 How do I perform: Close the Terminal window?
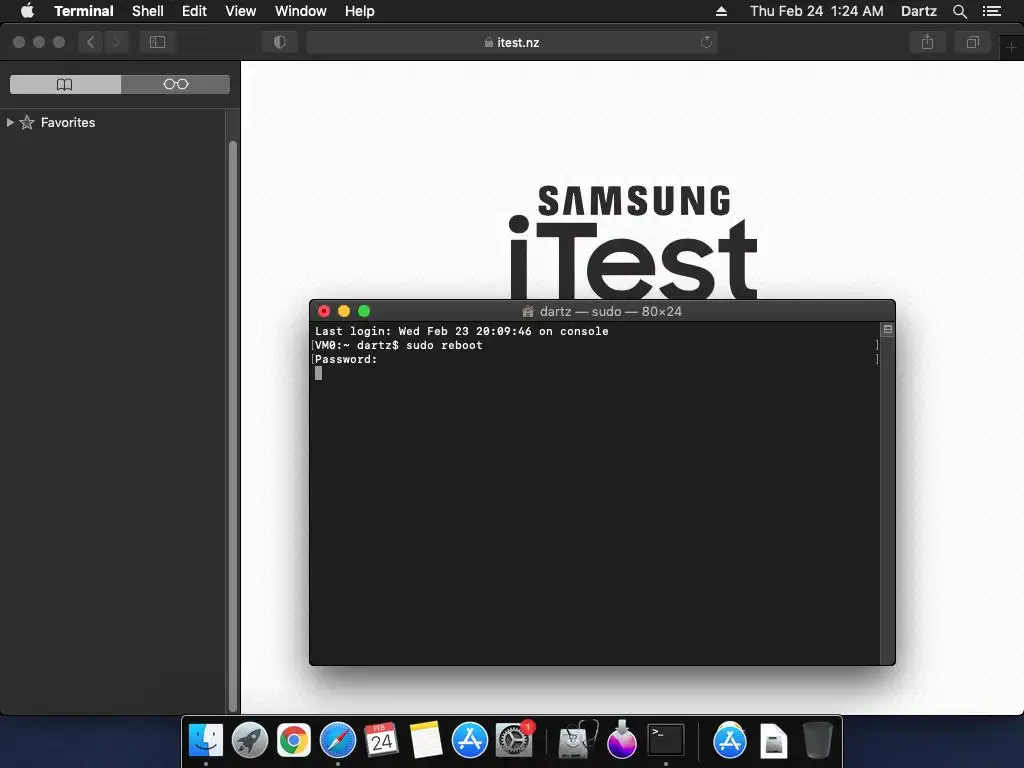tap(324, 312)
